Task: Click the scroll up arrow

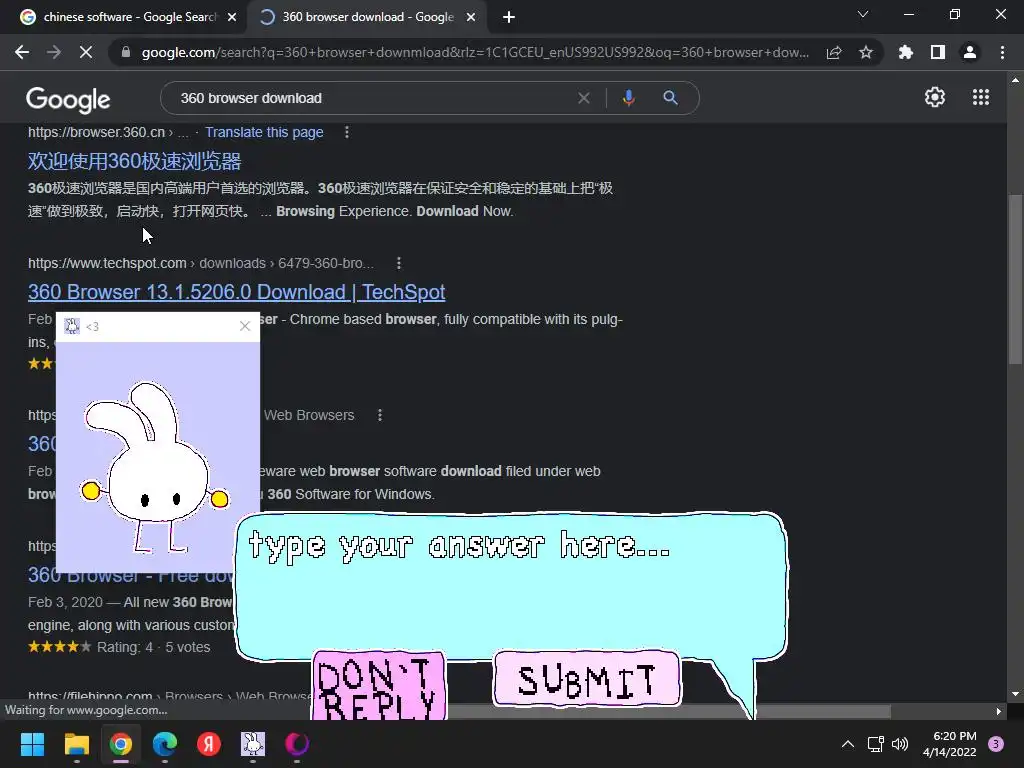Action: (1015, 80)
